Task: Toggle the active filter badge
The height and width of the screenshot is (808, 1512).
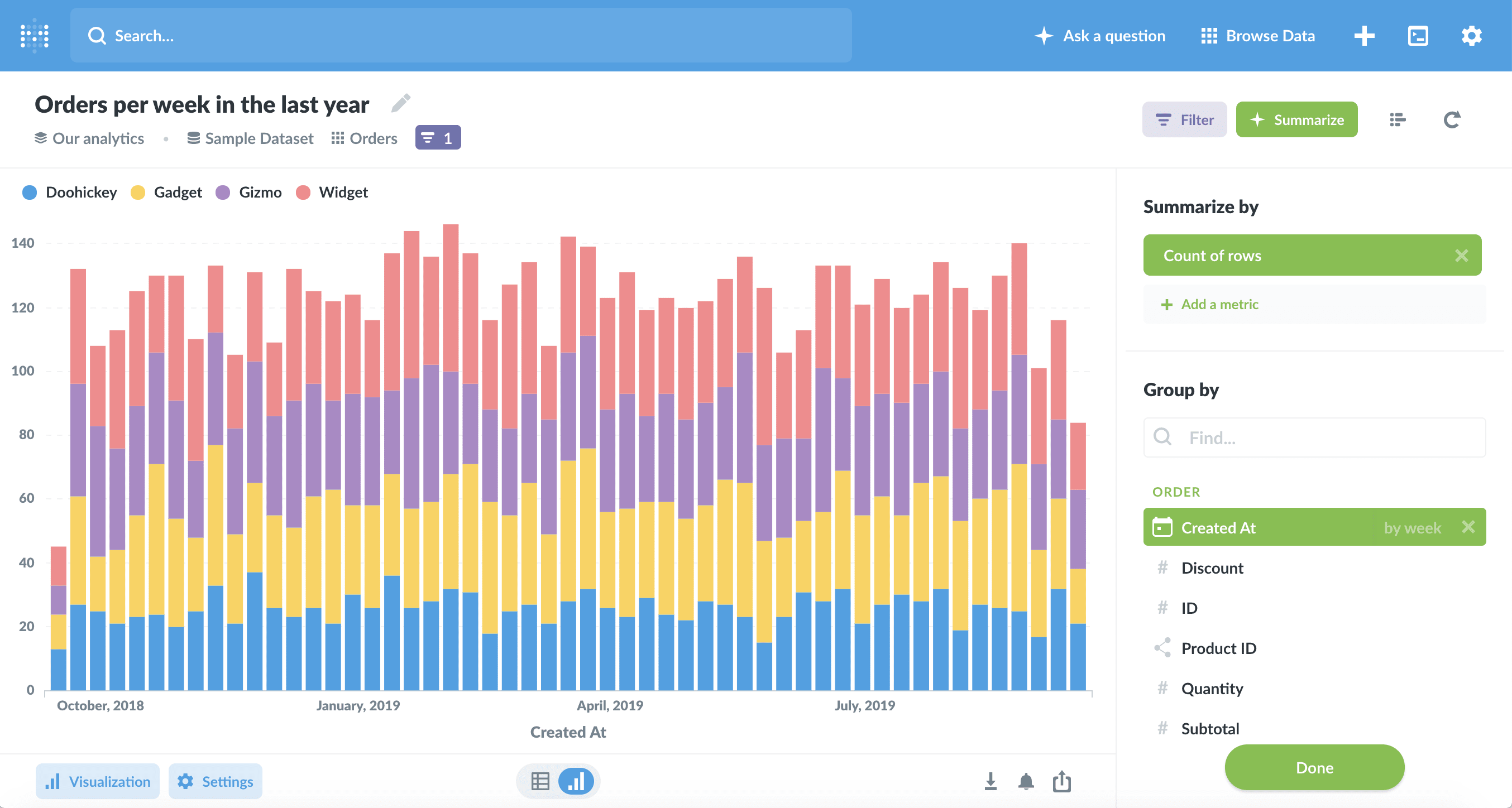Action: pos(437,138)
